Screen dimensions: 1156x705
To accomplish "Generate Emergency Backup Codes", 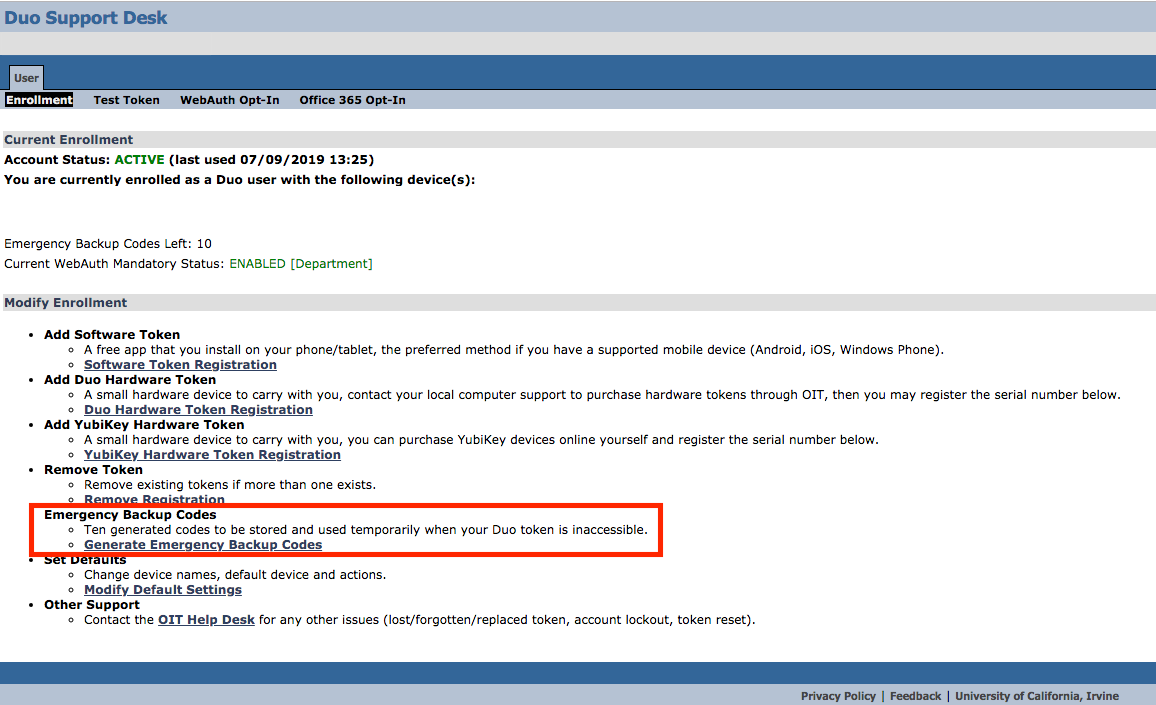I will (x=203, y=545).
